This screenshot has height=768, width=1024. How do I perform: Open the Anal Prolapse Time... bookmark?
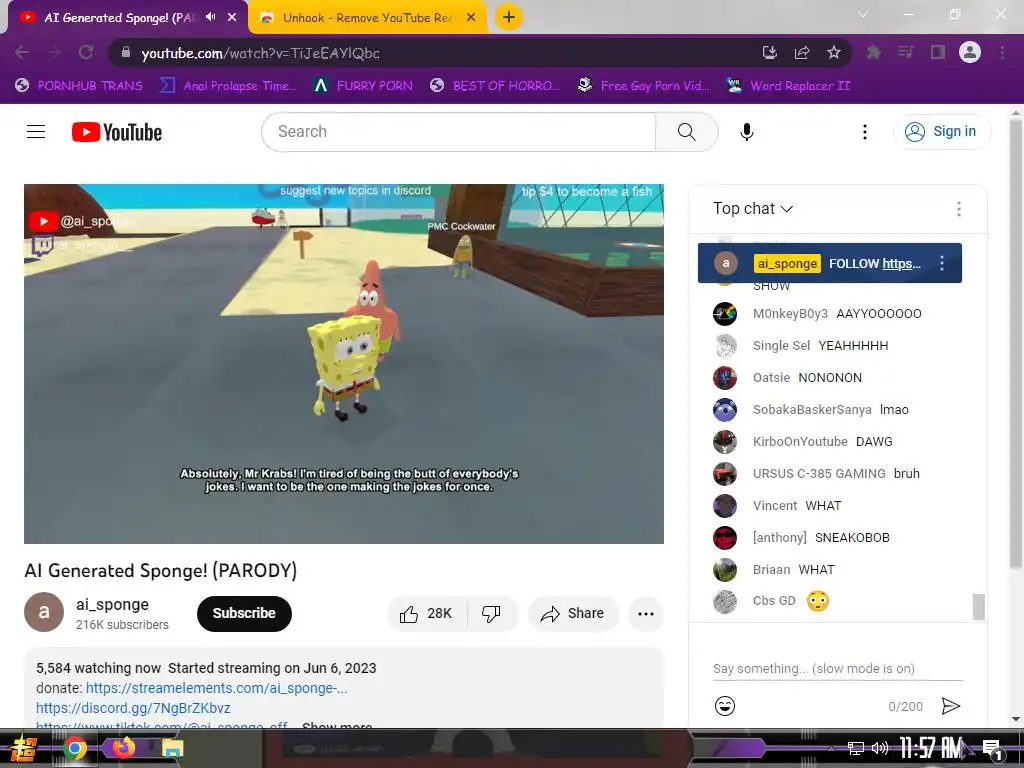228,86
